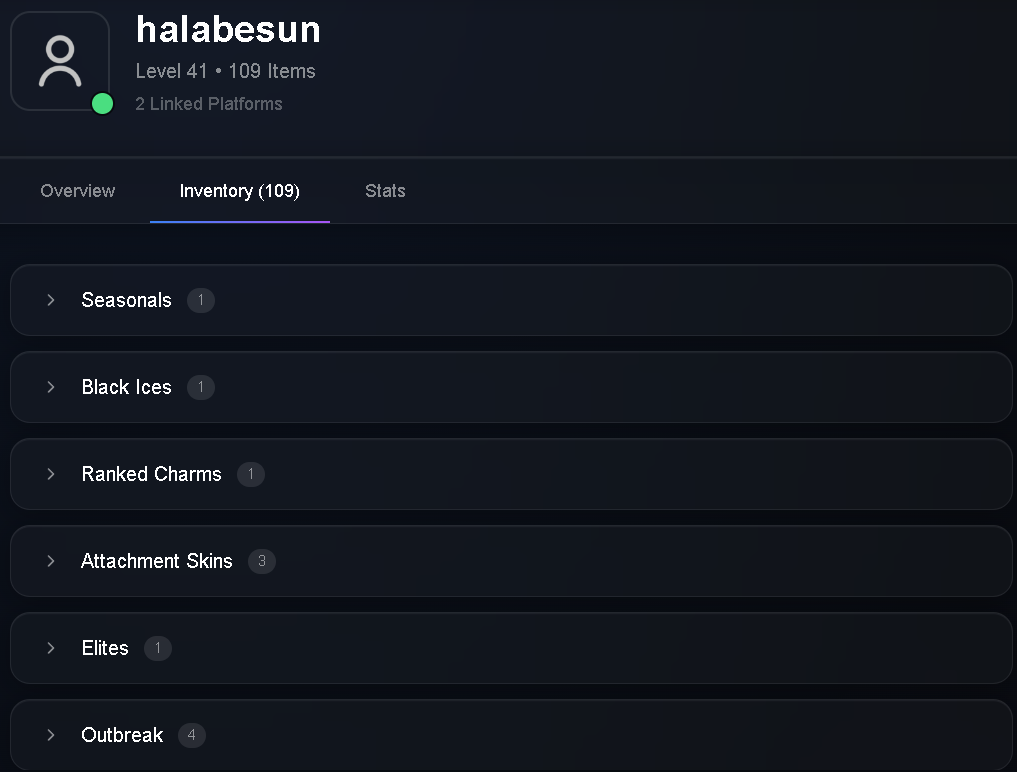This screenshot has height=772, width=1017.
Task: Click the Attachment Skins count badge 3
Action: pos(262,561)
